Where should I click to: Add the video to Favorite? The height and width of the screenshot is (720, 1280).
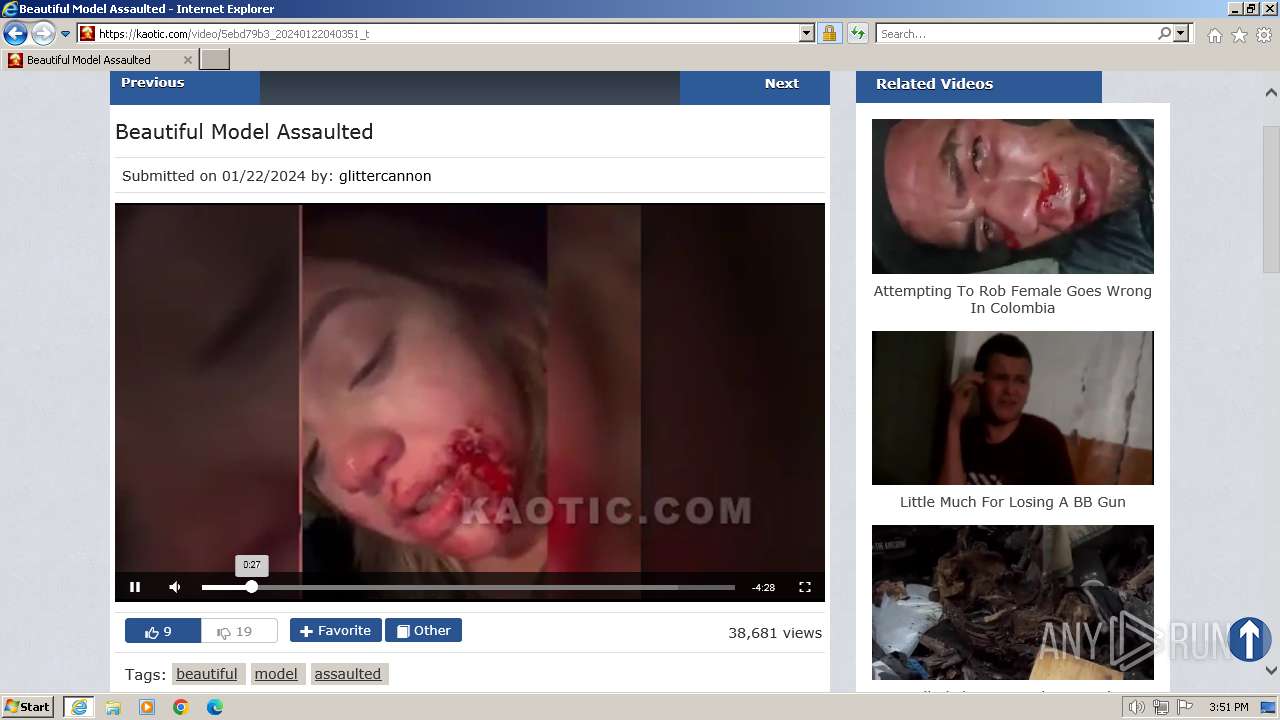pyautogui.click(x=336, y=630)
